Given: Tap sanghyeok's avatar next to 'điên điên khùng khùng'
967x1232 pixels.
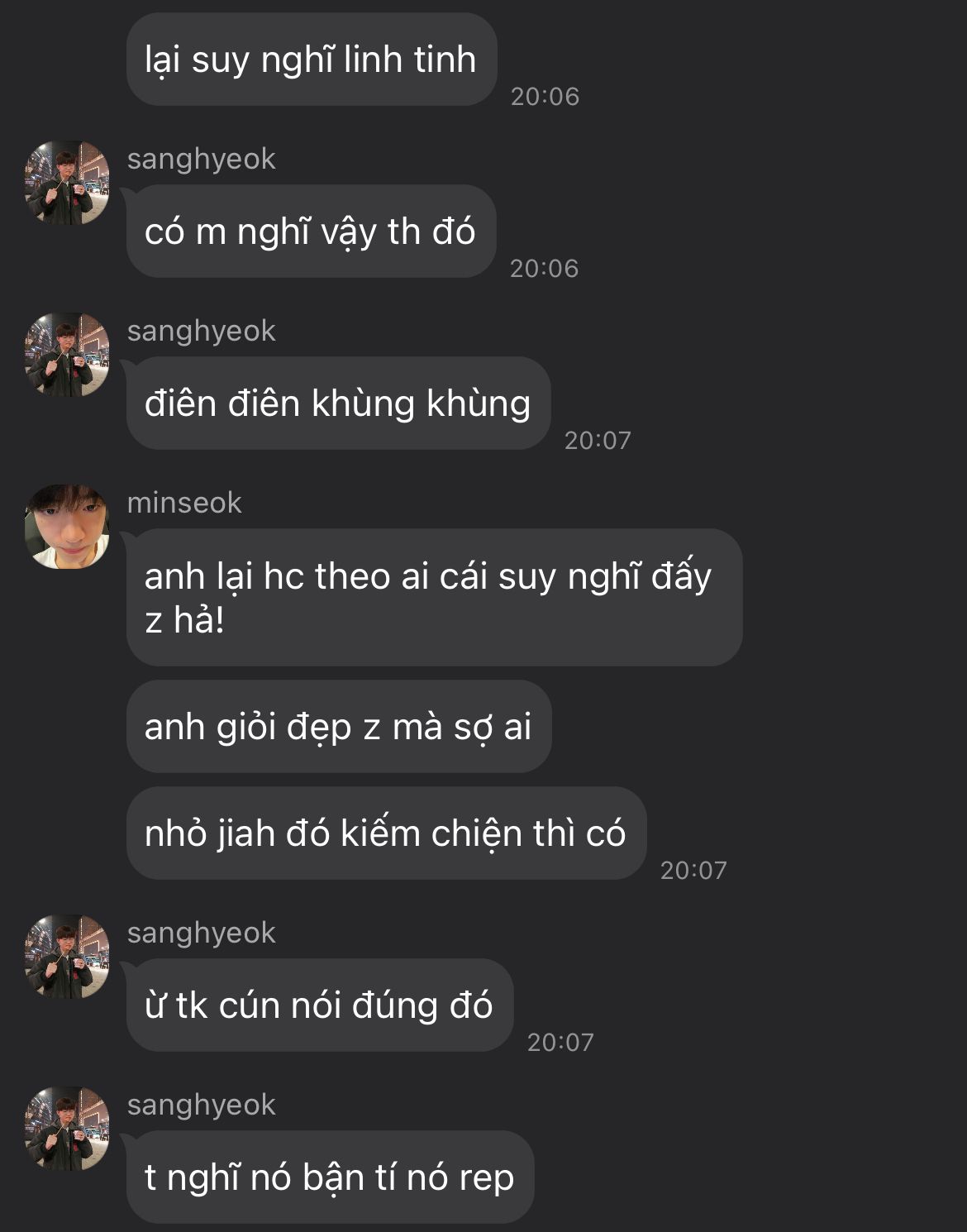Looking at the screenshot, I should tap(67, 355).
